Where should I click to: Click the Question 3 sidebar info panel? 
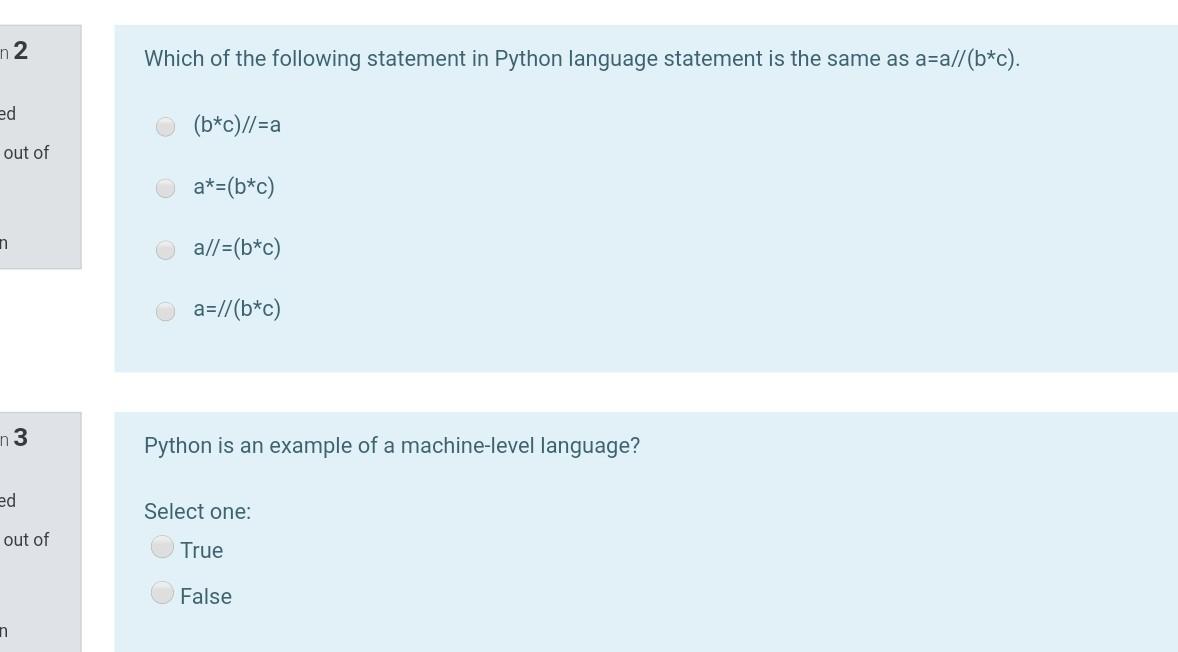40,530
